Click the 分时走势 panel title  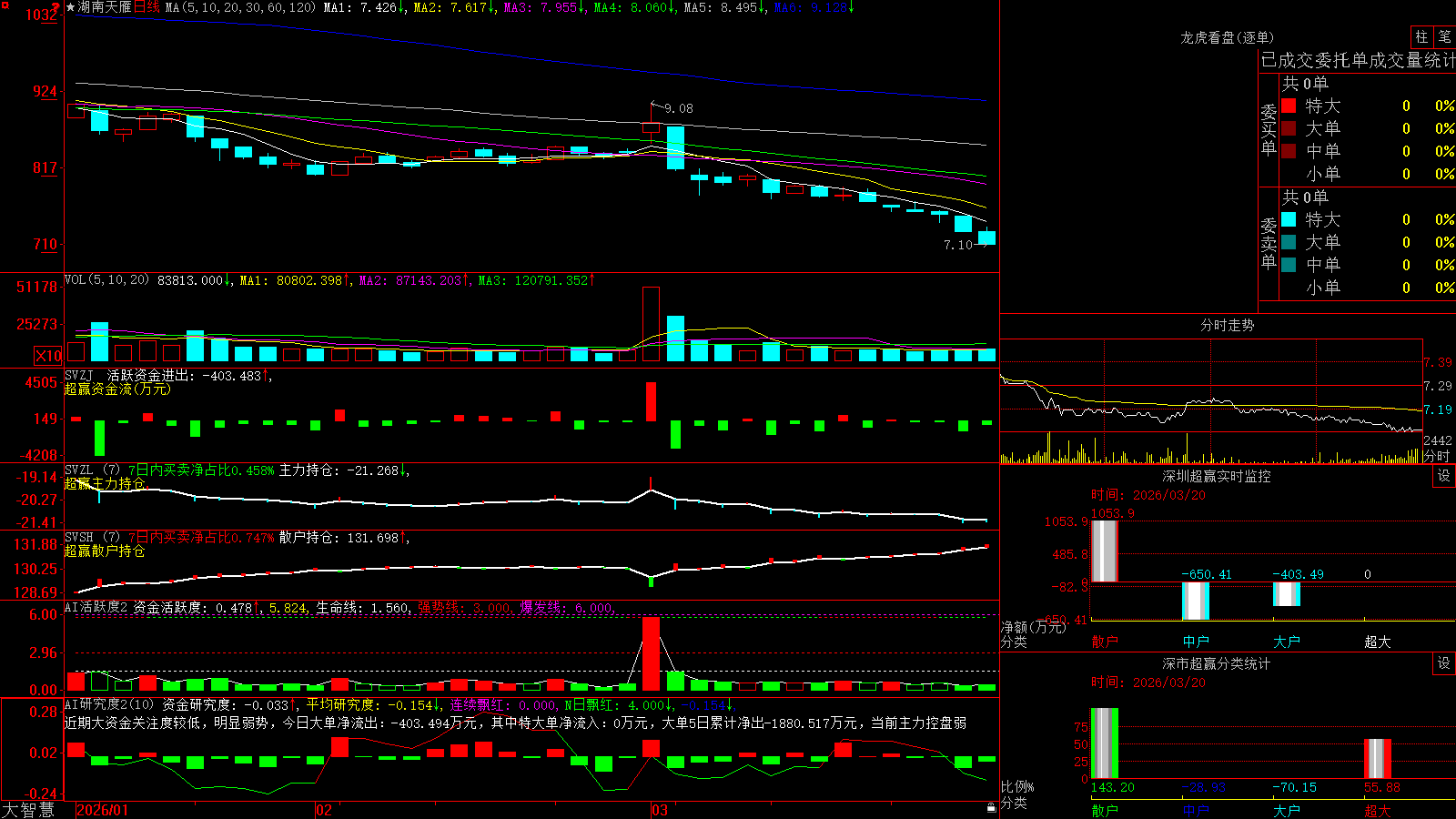coord(1227,325)
